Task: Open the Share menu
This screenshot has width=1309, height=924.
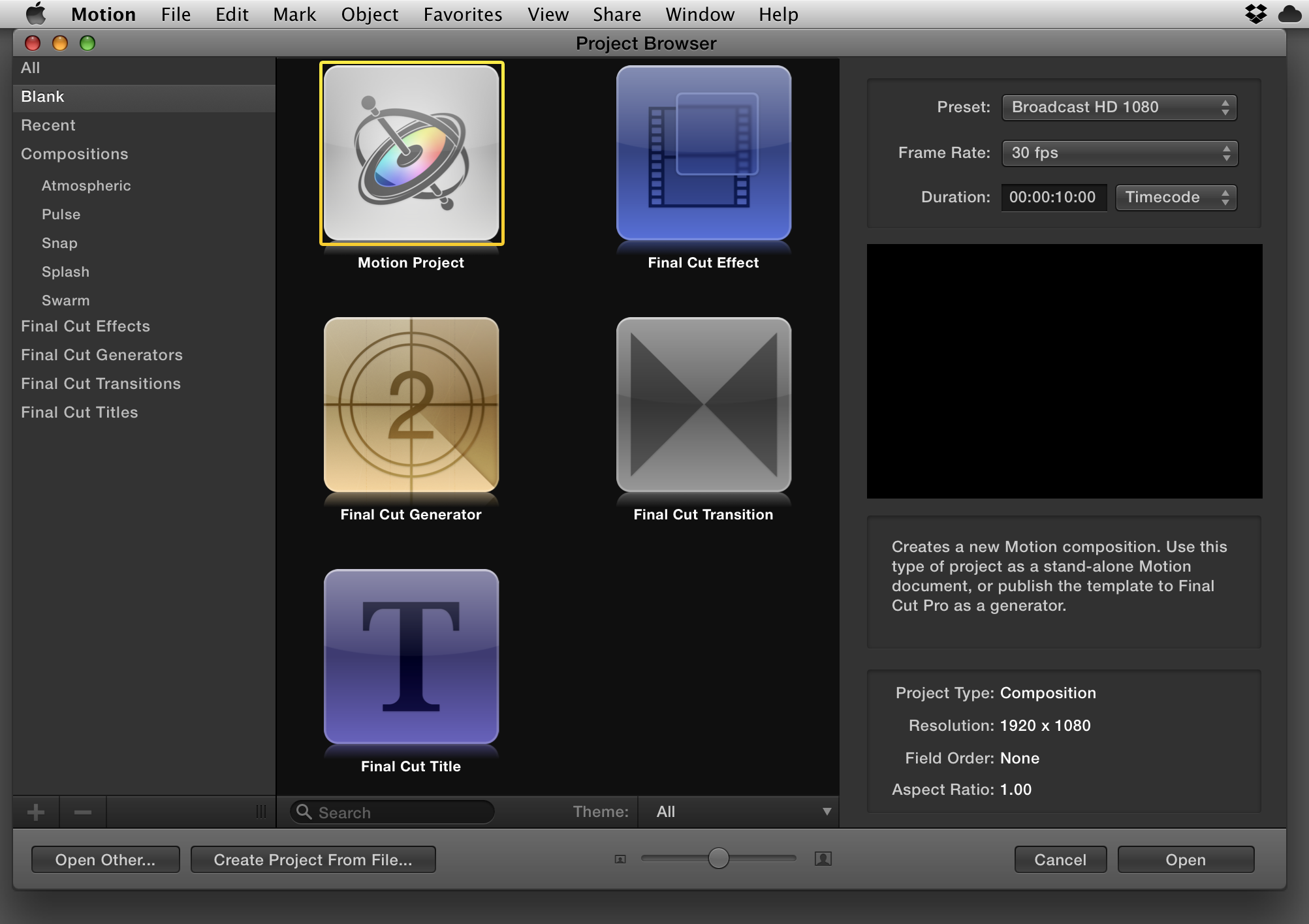Action: (x=617, y=14)
